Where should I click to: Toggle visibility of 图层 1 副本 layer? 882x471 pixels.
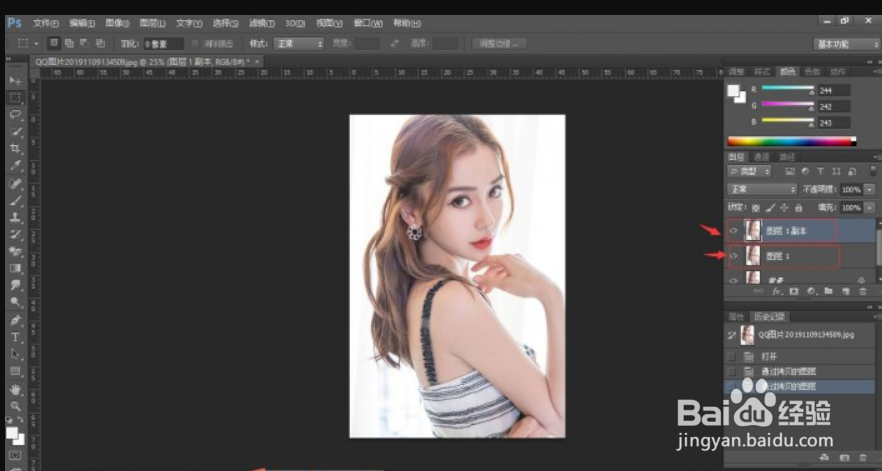[x=734, y=230]
